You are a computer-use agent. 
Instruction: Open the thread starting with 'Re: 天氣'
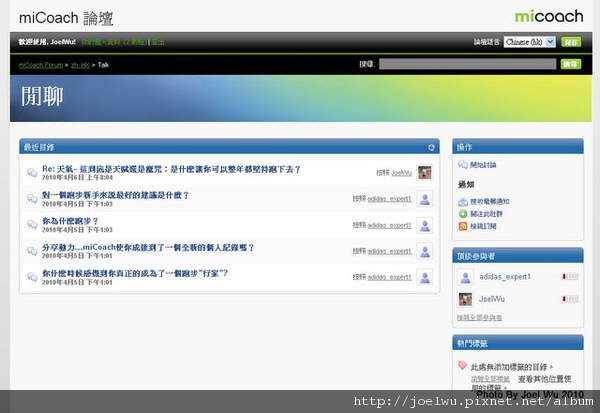tap(171, 169)
